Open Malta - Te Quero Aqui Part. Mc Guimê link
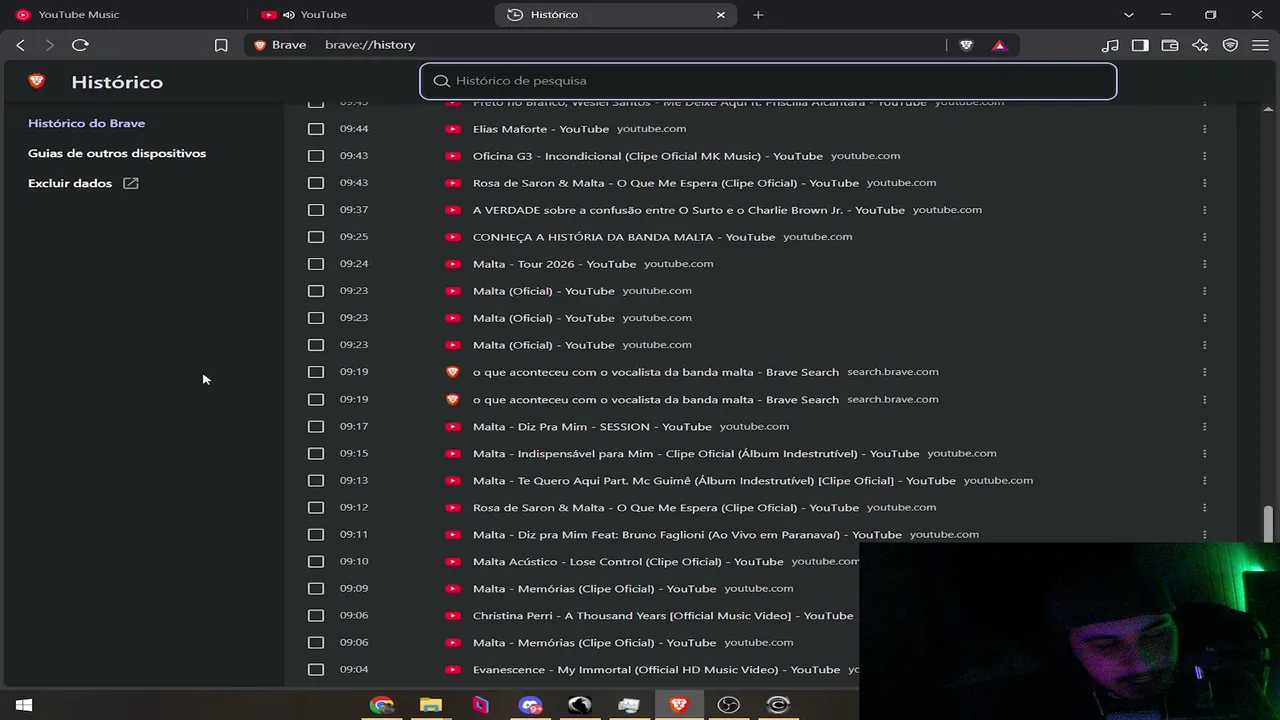The image size is (1280, 720). point(714,480)
